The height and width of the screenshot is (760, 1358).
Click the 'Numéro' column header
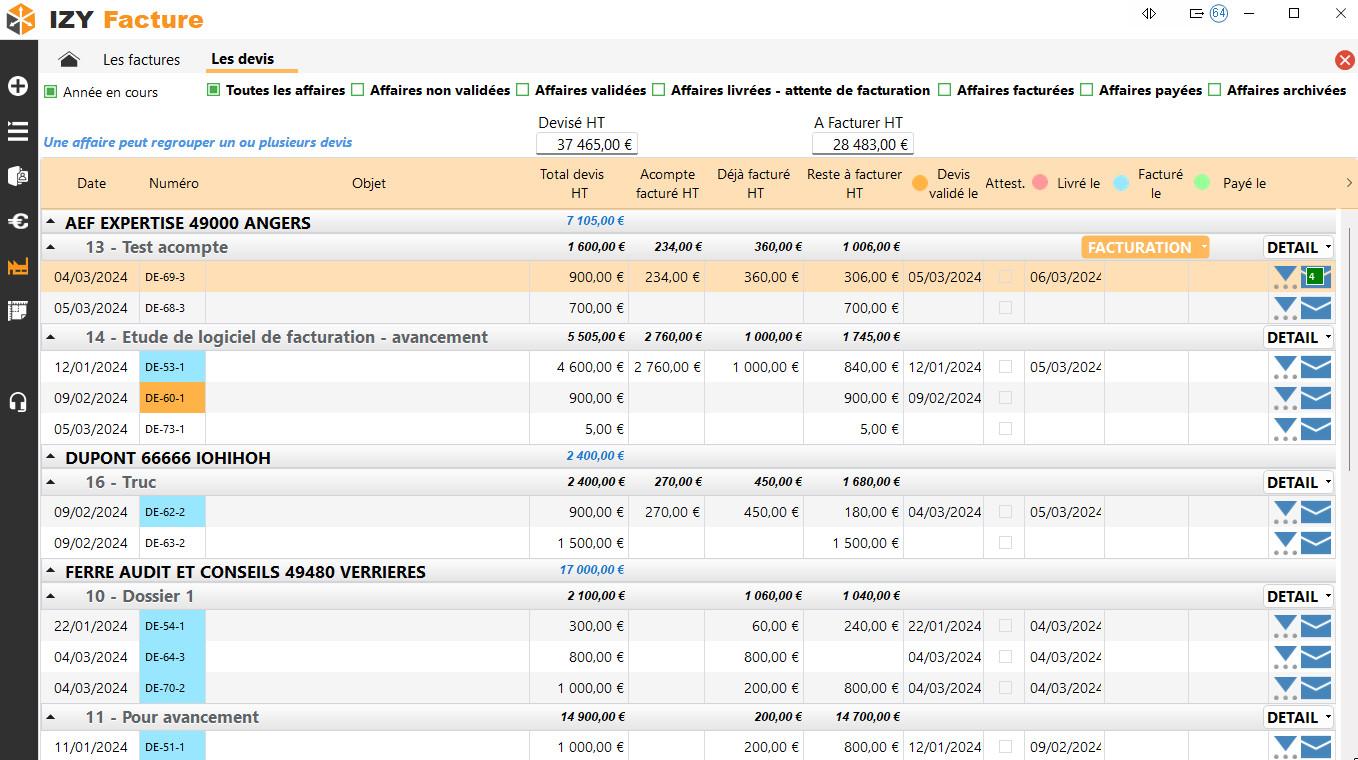pos(174,183)
